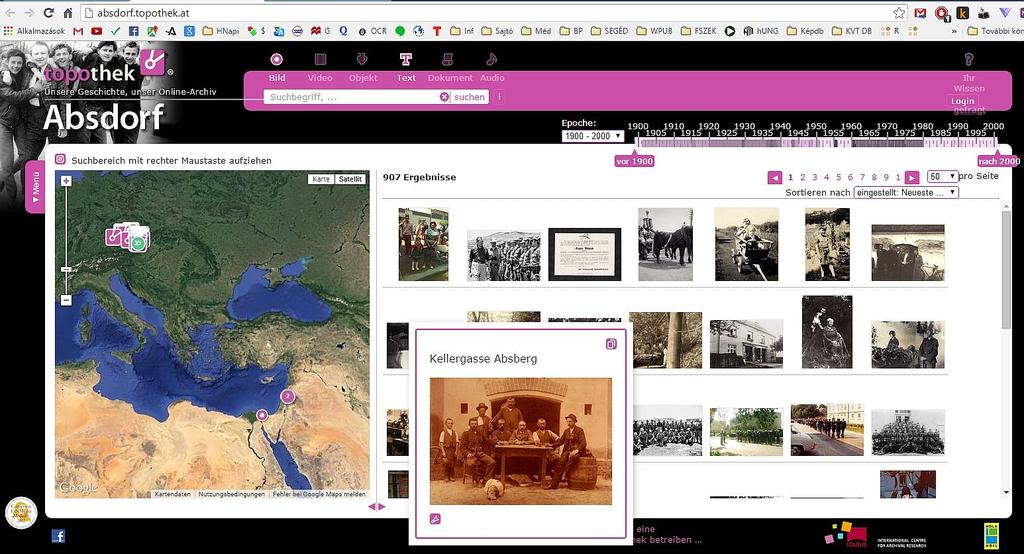
Task: Open the browser home button
Action: 68,12
